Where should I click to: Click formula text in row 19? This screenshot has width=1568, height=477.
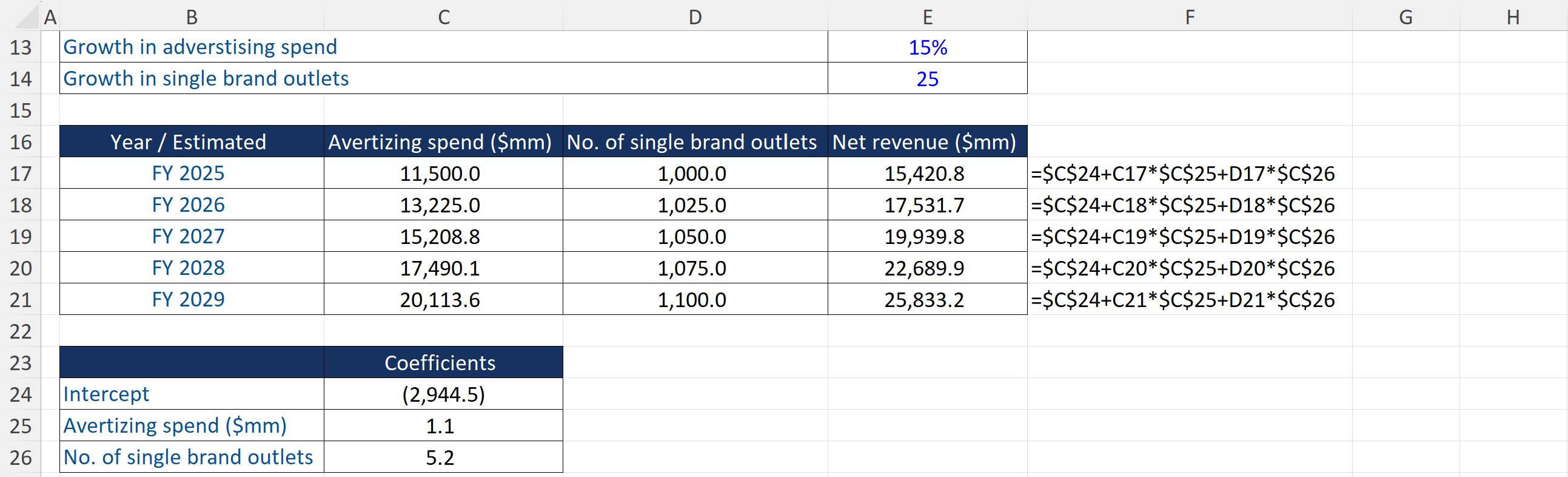coord(1182,237)
